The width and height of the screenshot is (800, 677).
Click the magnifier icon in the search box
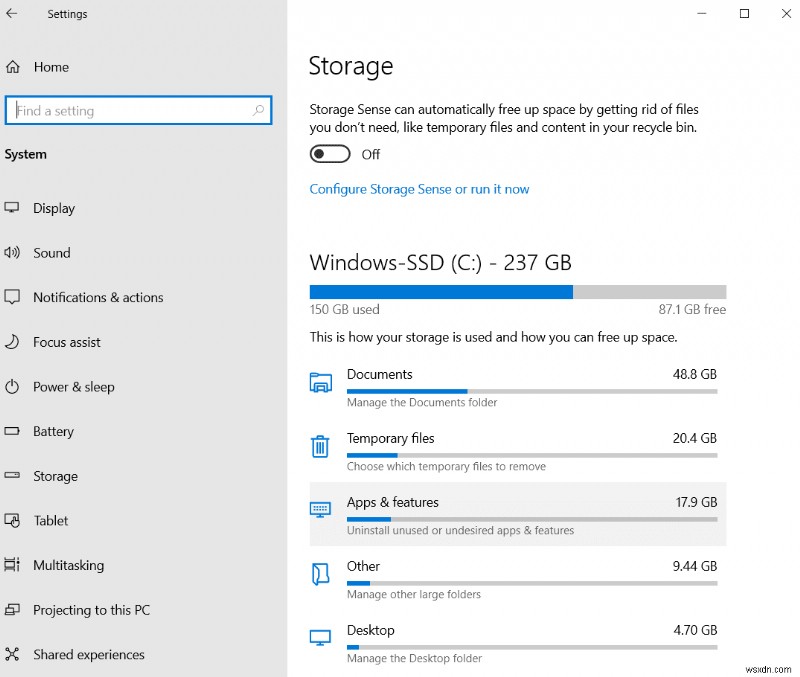point(259,111)
